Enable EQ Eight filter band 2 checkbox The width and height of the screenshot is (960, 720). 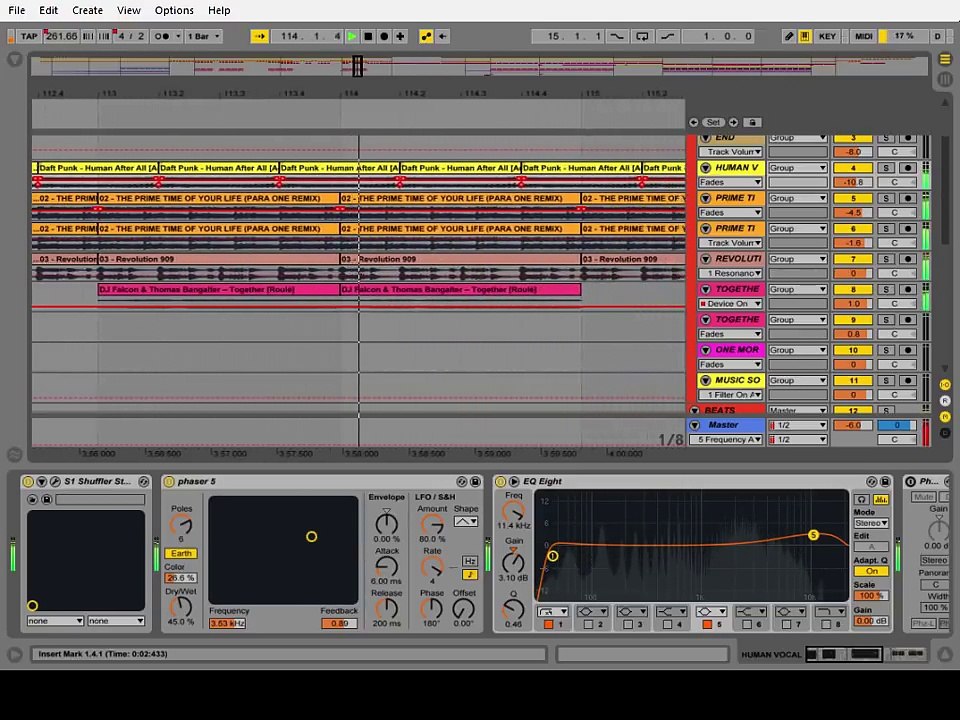click(x=588, y=624)
